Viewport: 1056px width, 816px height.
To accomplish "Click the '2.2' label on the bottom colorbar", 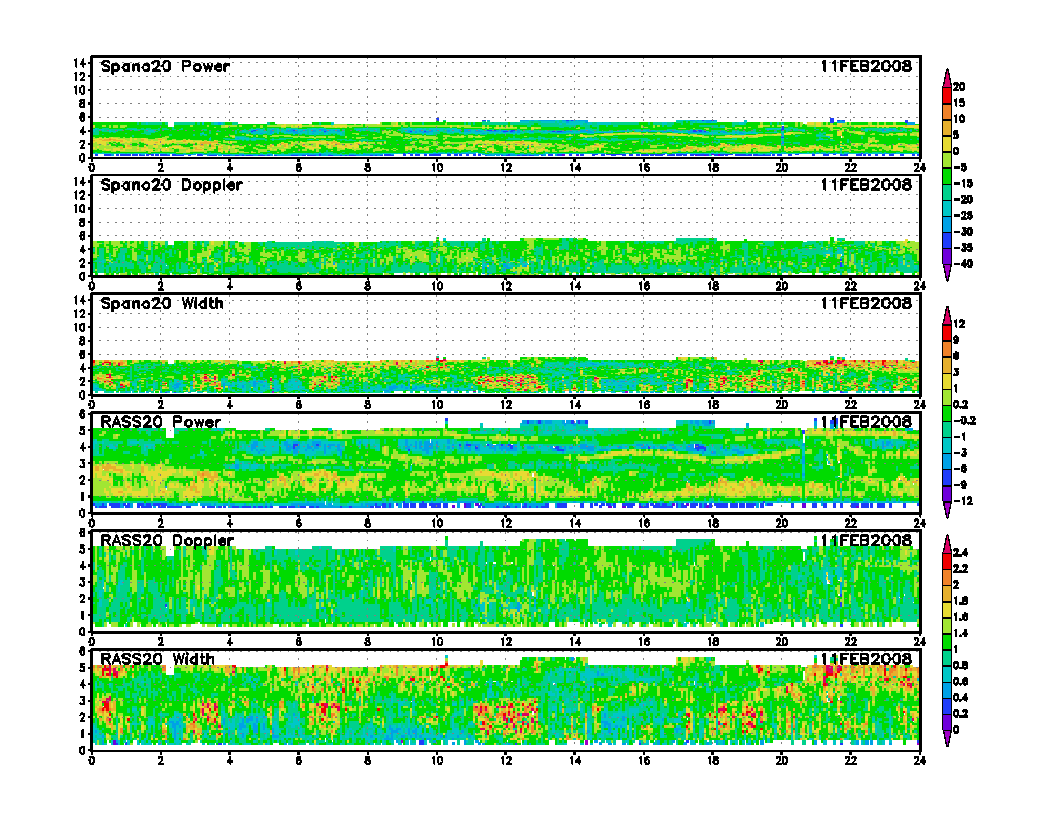I will (960, 569).
